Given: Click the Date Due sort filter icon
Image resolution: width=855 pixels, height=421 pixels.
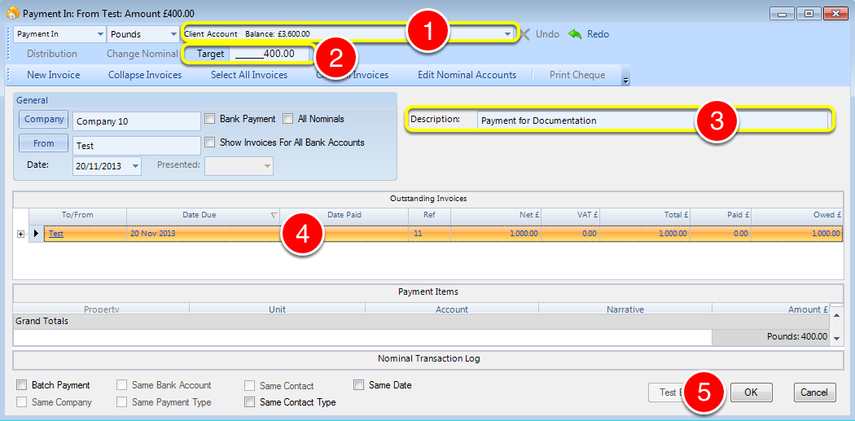Looking at the screenshot, I should tap(274, 215).
